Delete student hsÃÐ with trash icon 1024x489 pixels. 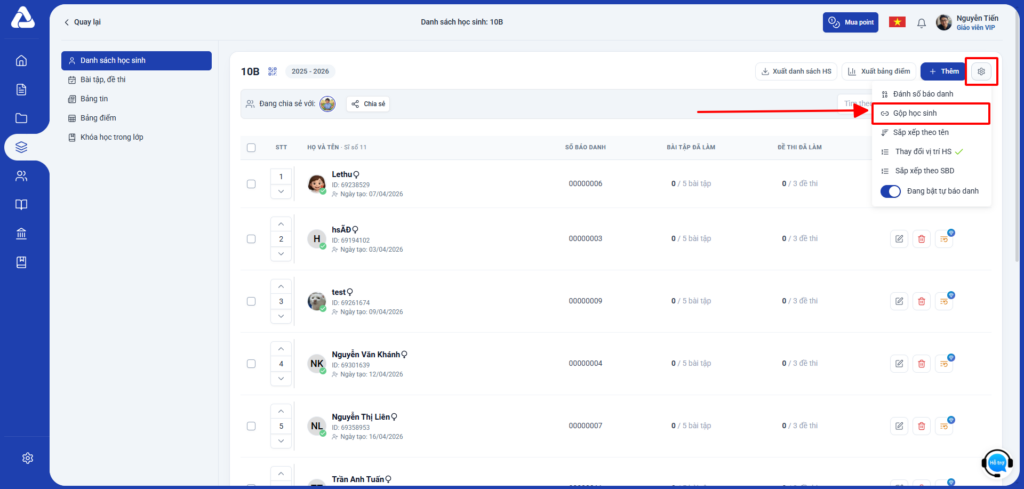coord(921,239)
